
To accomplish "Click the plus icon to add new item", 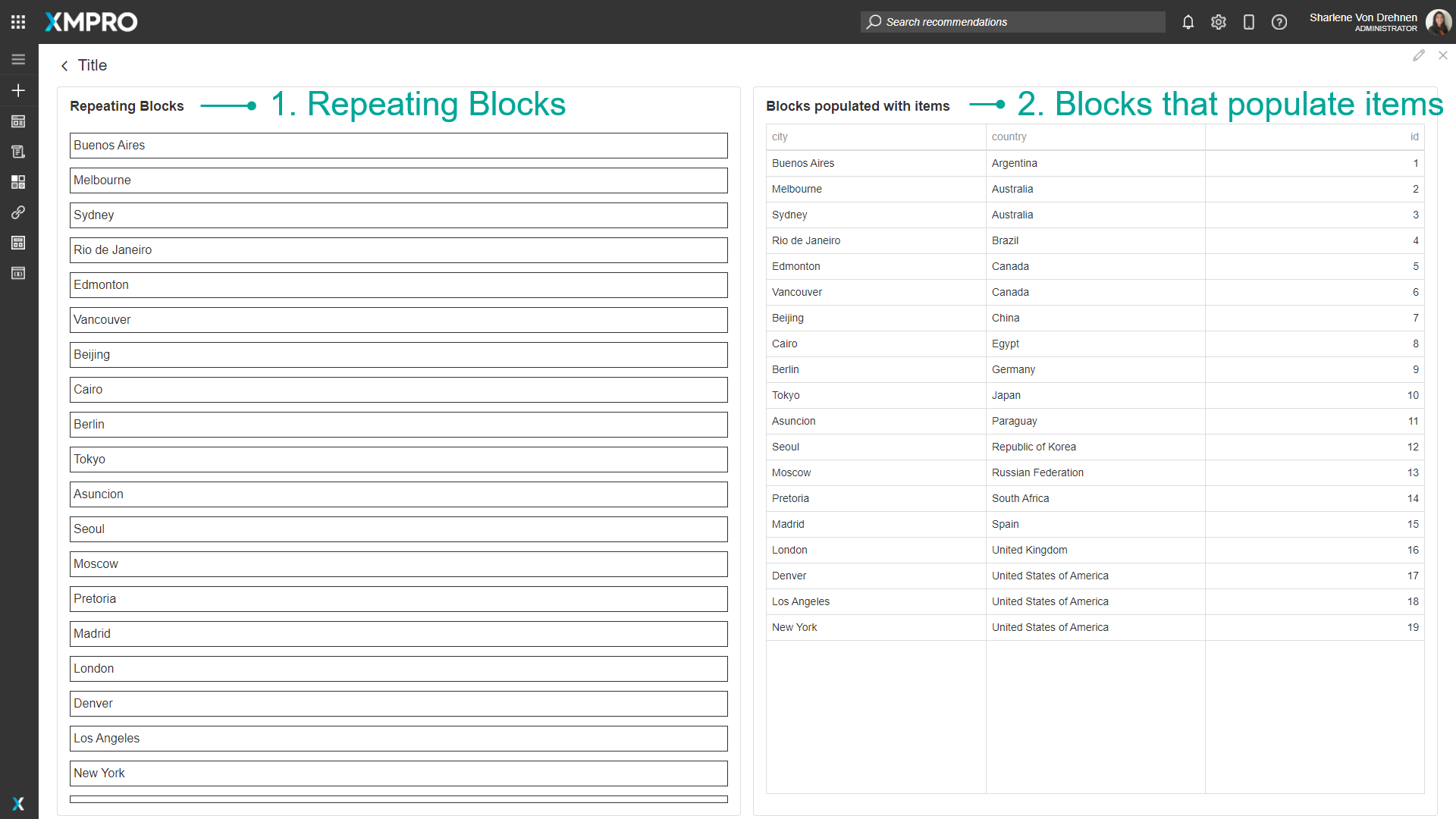I will (x=18, y=89).
